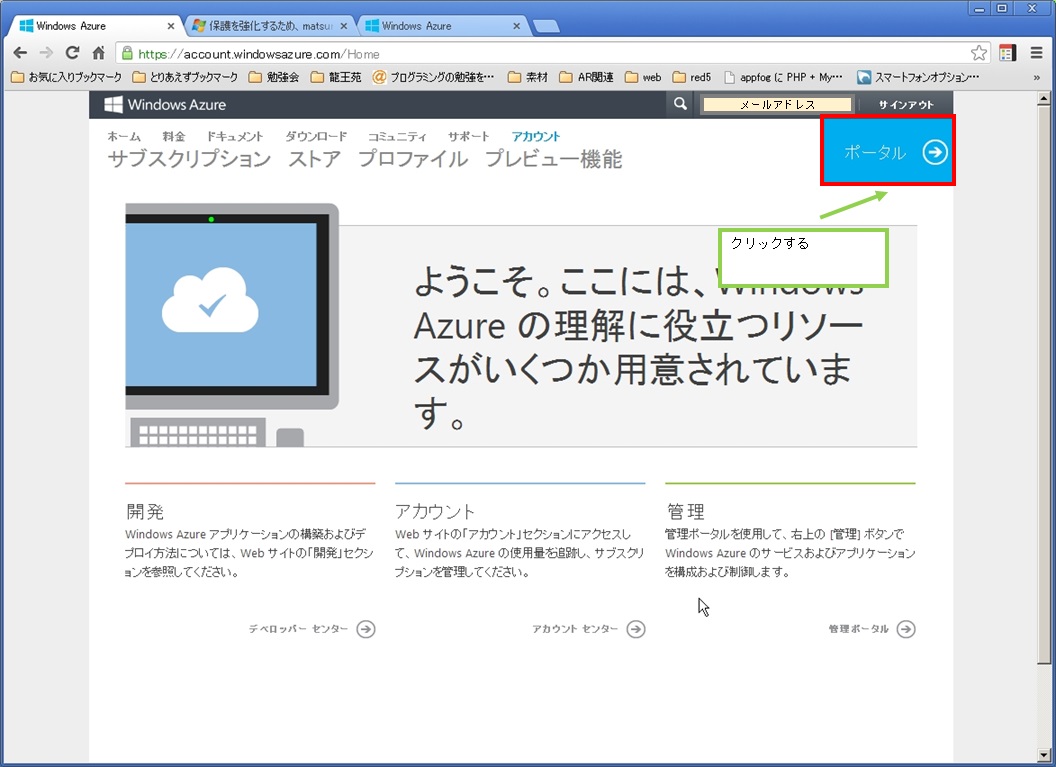1056x767 pixels.
Task: Open the サブスクリプション section
Action: pos(189,159)
